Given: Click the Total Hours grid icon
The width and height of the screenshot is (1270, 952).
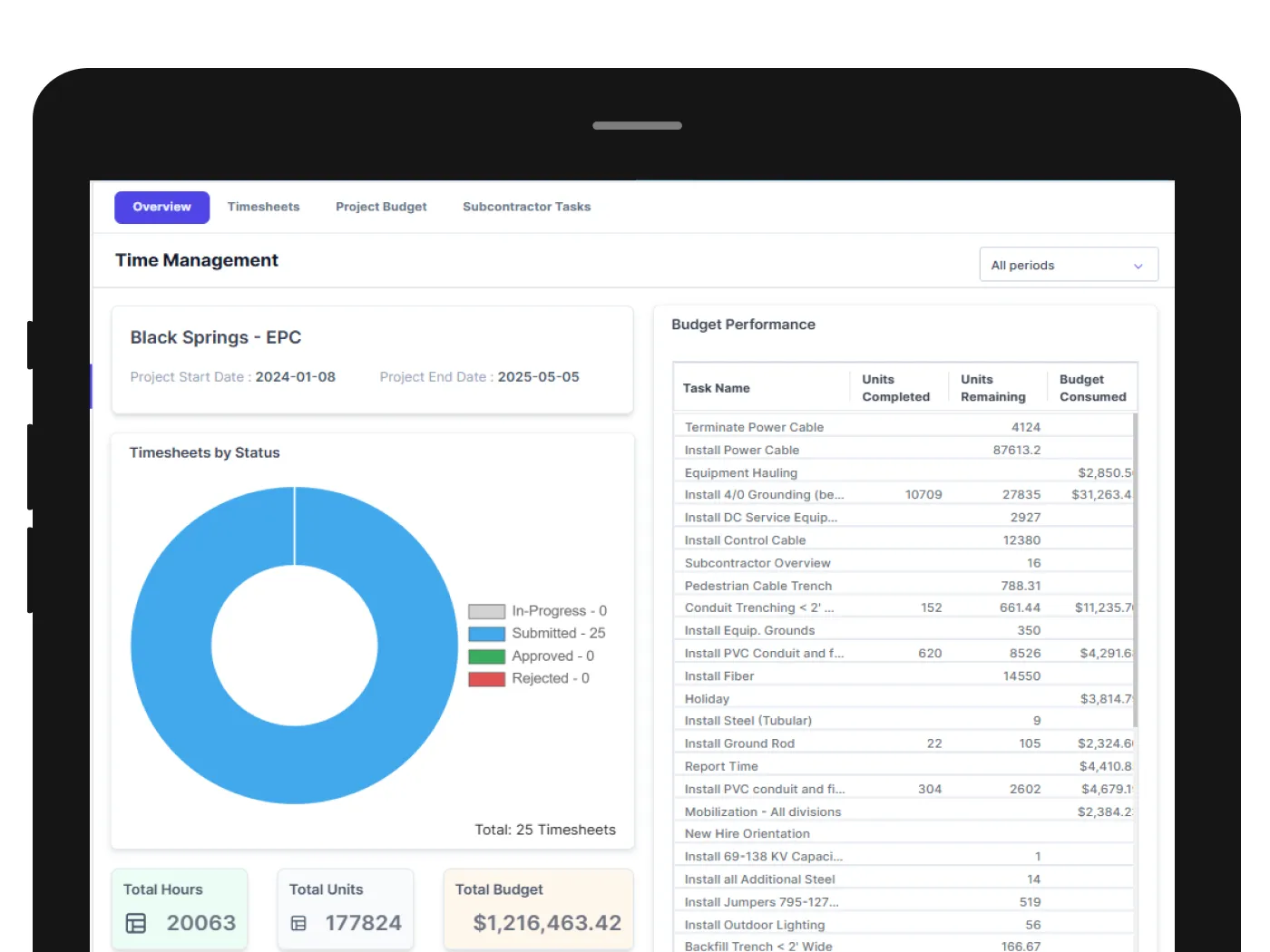Looking at the screenshot, I should pos(134,923).
